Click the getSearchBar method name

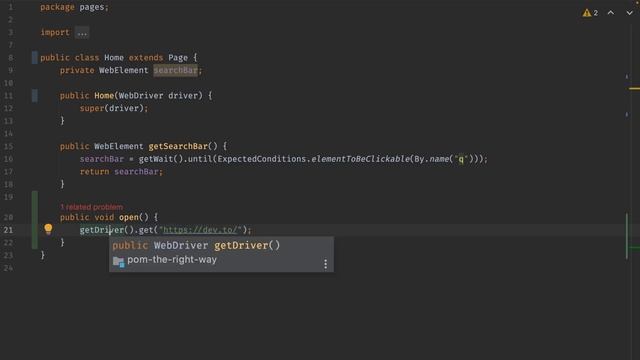[178, 146]
